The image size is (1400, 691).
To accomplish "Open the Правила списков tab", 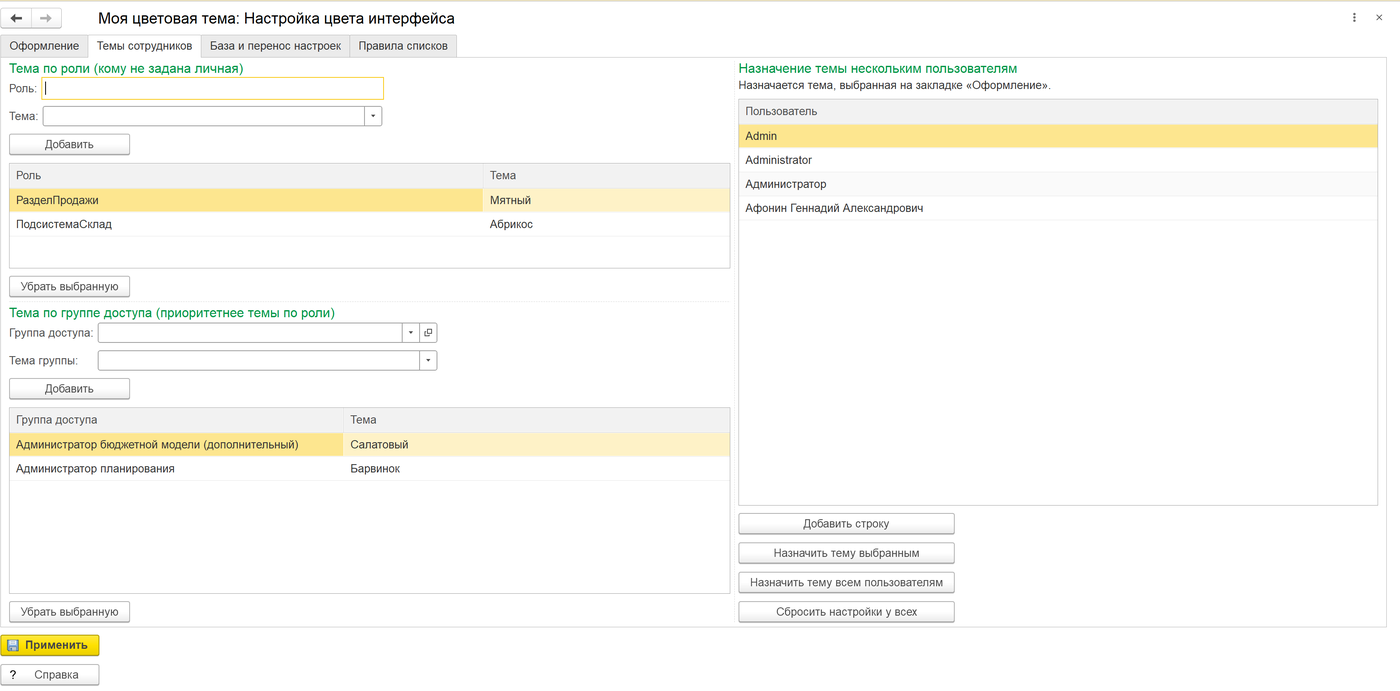I will pyautogui.click(x=403, y=46).
